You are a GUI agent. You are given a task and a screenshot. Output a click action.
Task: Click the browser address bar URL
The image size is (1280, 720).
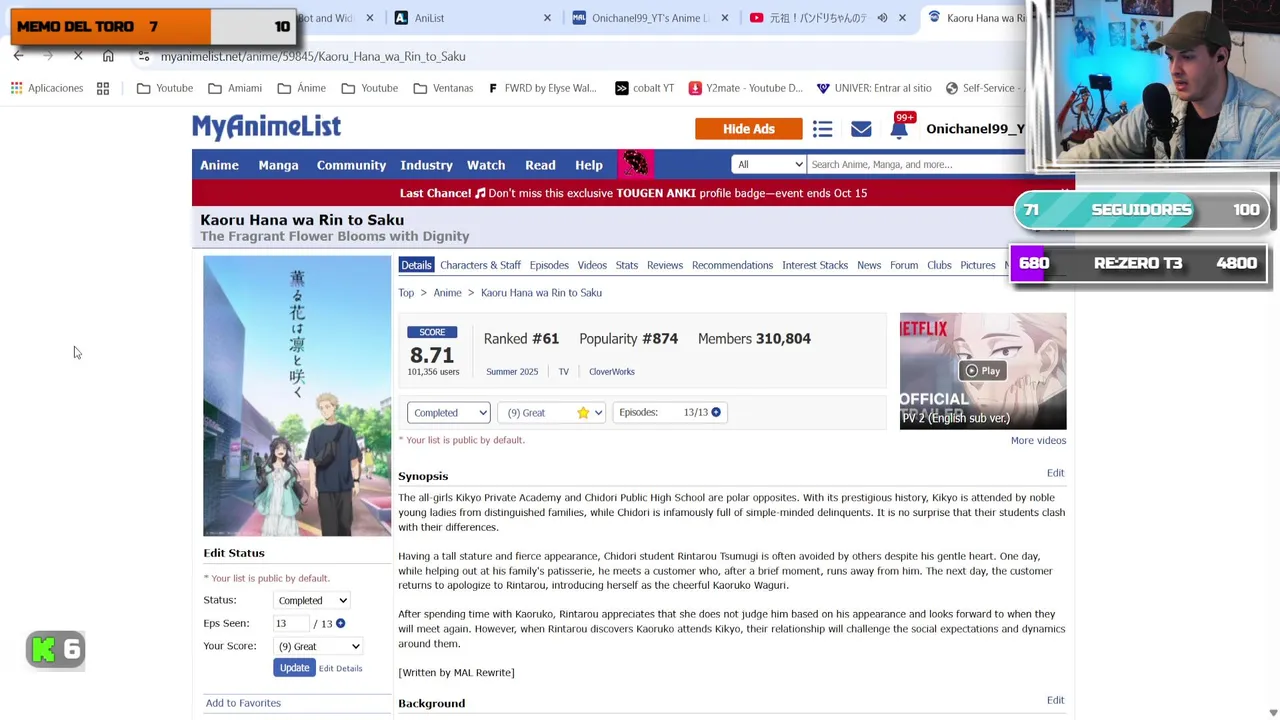coord(313,56)
